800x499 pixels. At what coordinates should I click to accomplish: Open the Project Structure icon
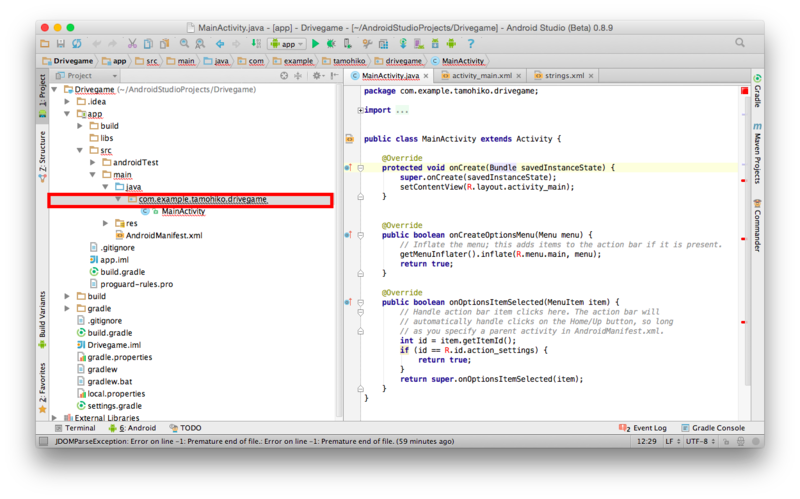[383, 44]
